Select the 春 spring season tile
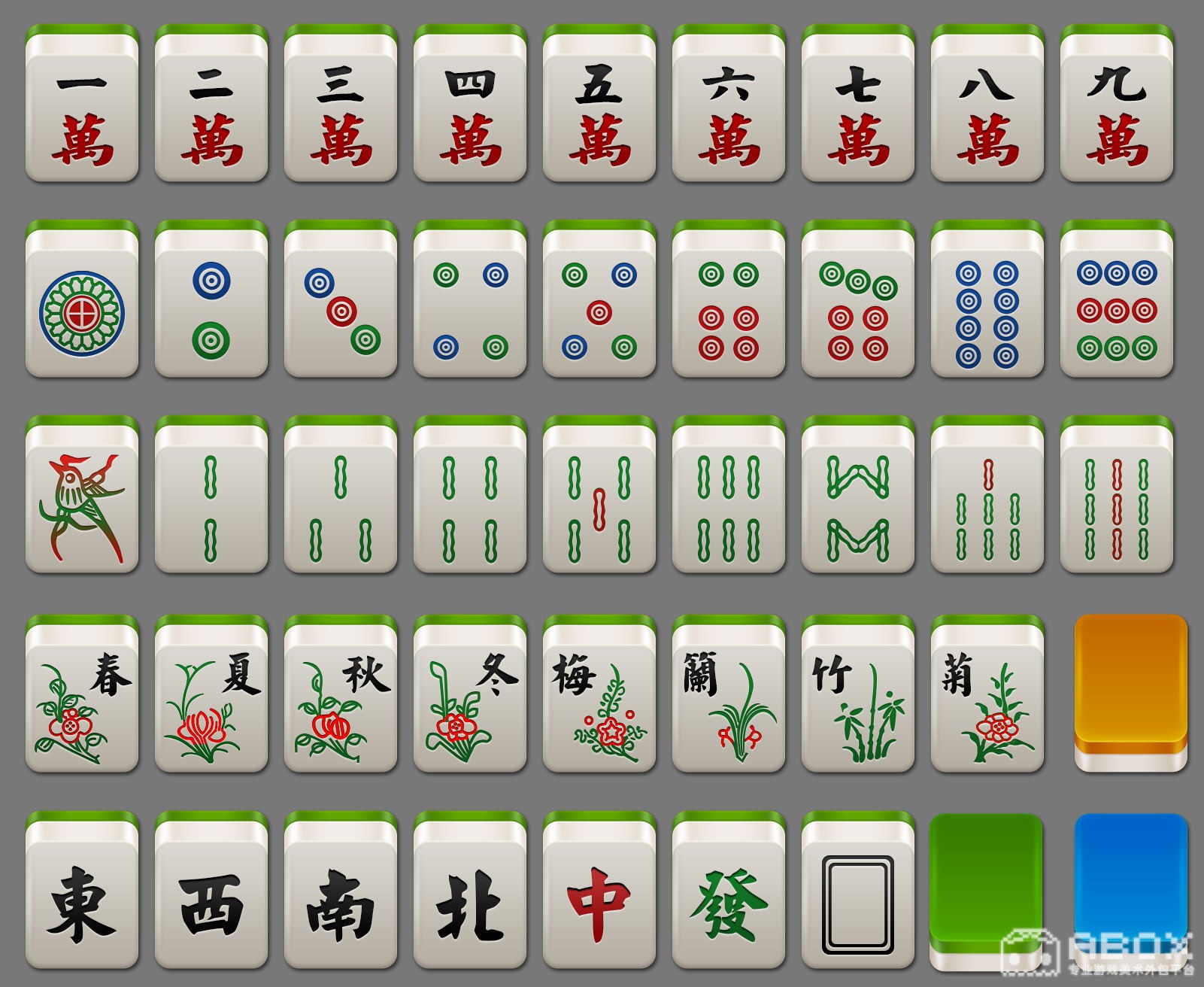This screenshot has width=1204, height=987. [82, 693]
